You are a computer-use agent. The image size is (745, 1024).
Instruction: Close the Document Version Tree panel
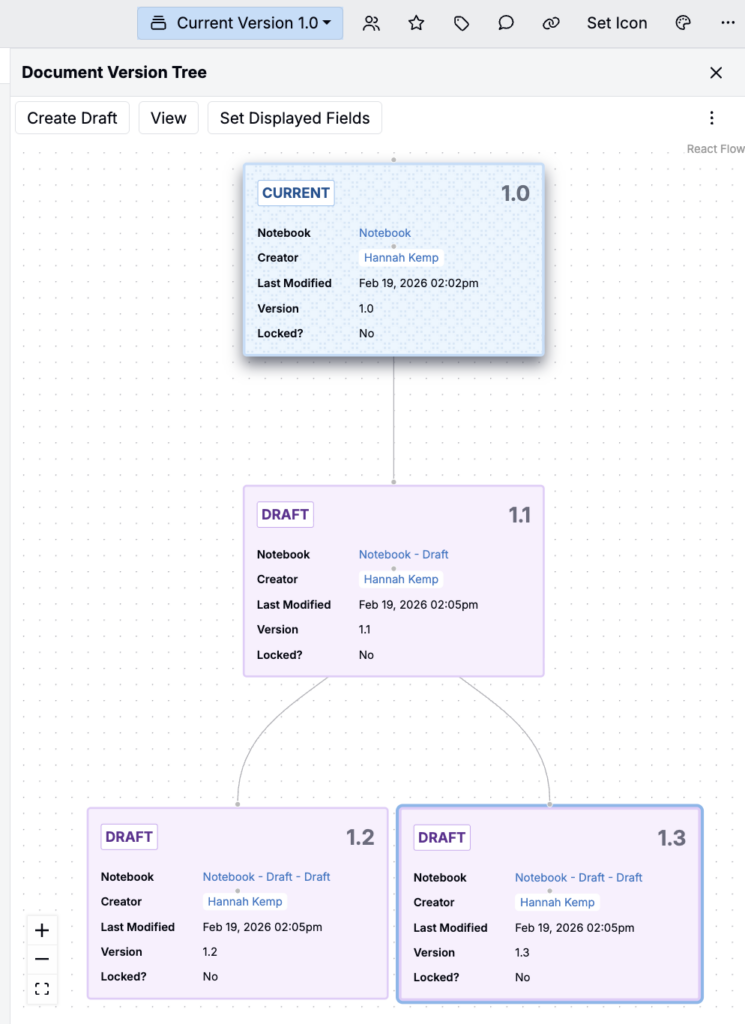click(716, 73)
